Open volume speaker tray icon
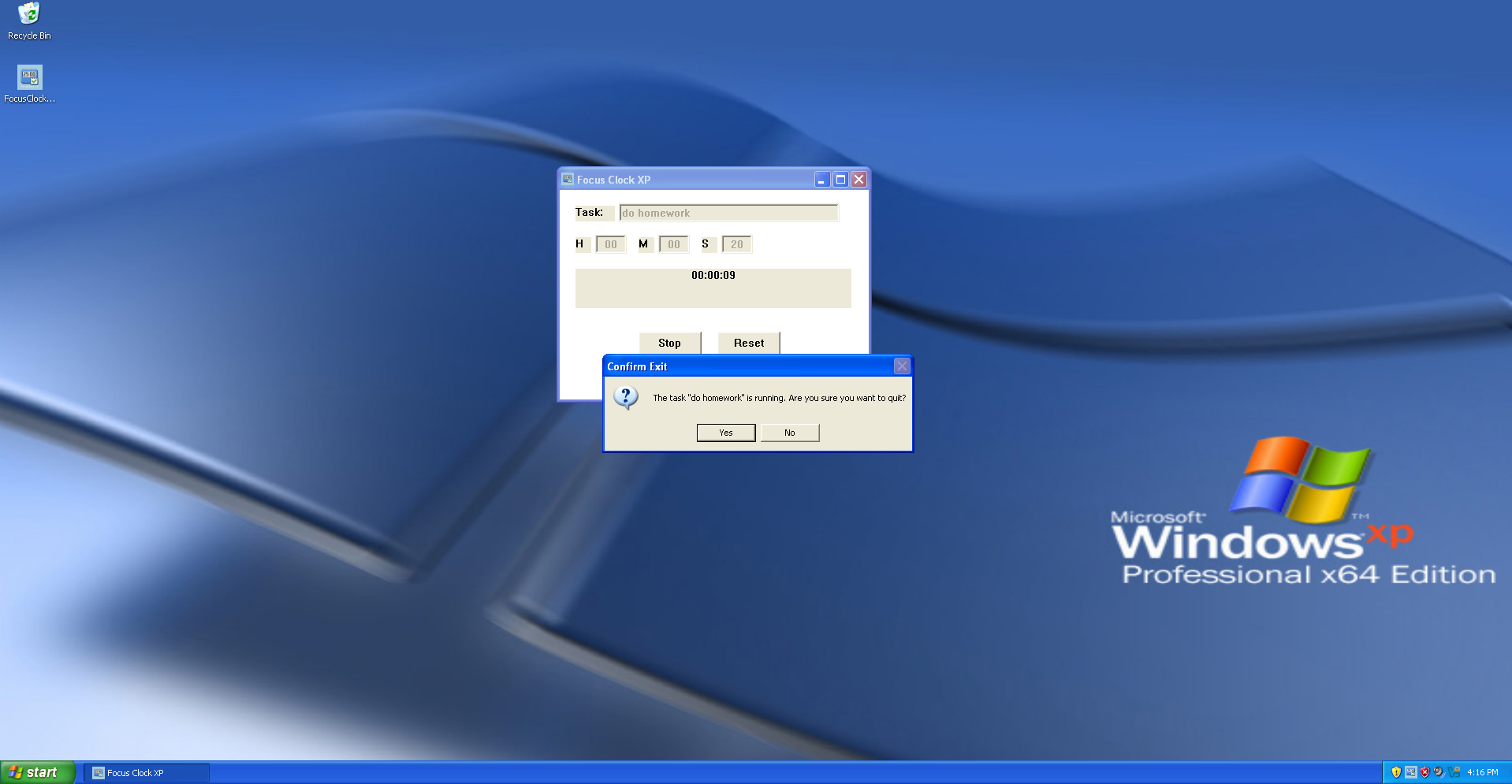This screenshot has height=784, width=1512. (1439, 772)
